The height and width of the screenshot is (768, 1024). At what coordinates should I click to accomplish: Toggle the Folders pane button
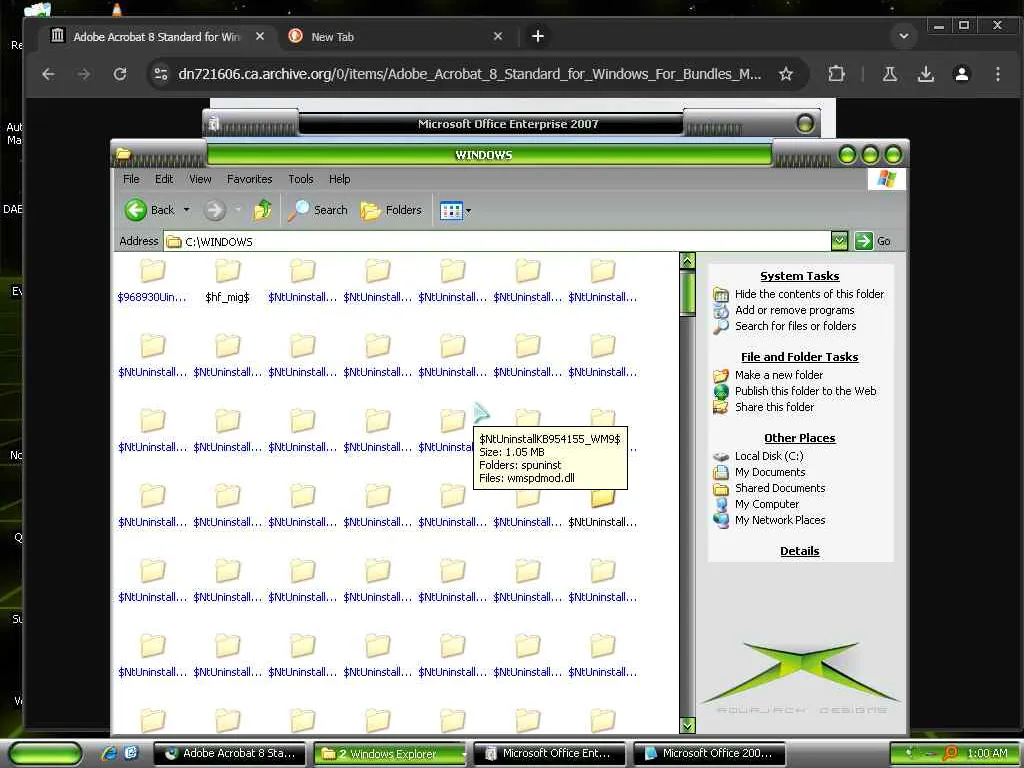coord(391,210)
